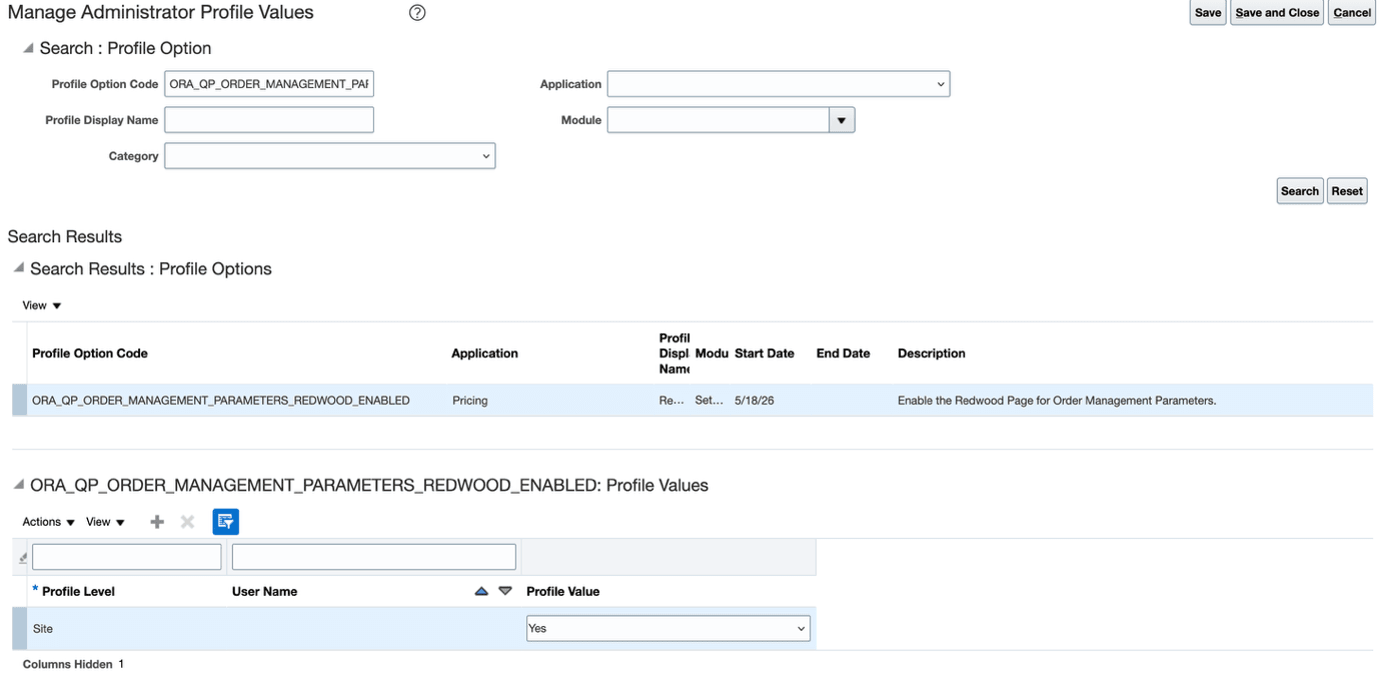Sort User Name column ascending

click(x=481, y=591)
